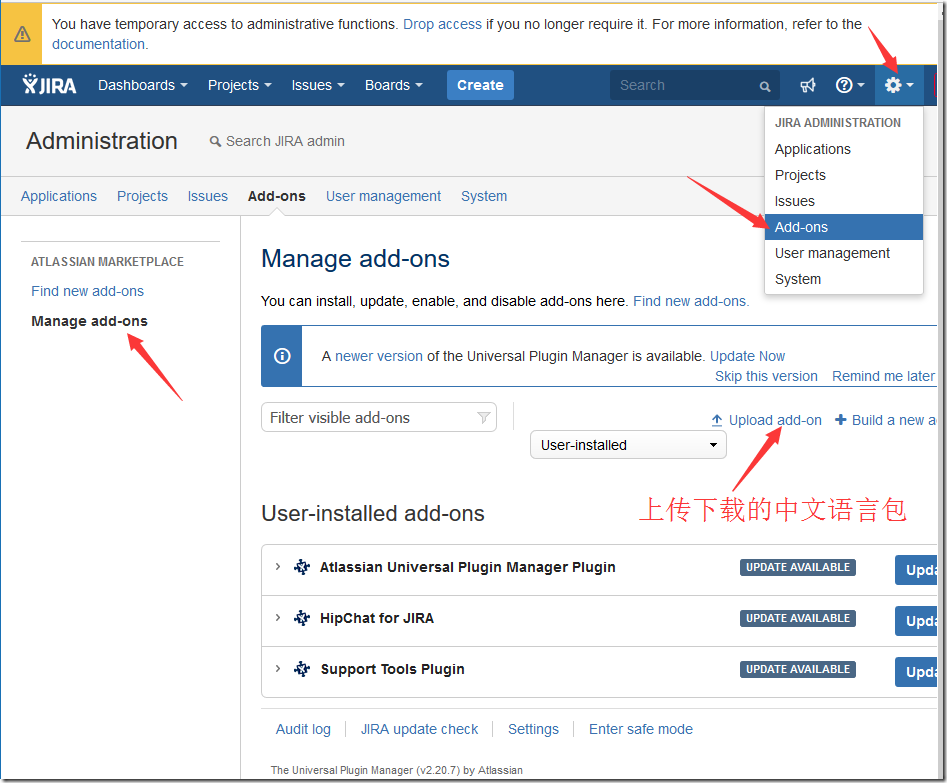Click the upload arrow icon
947x783 pixels.
pyautogui.click(x=717, y=420)
